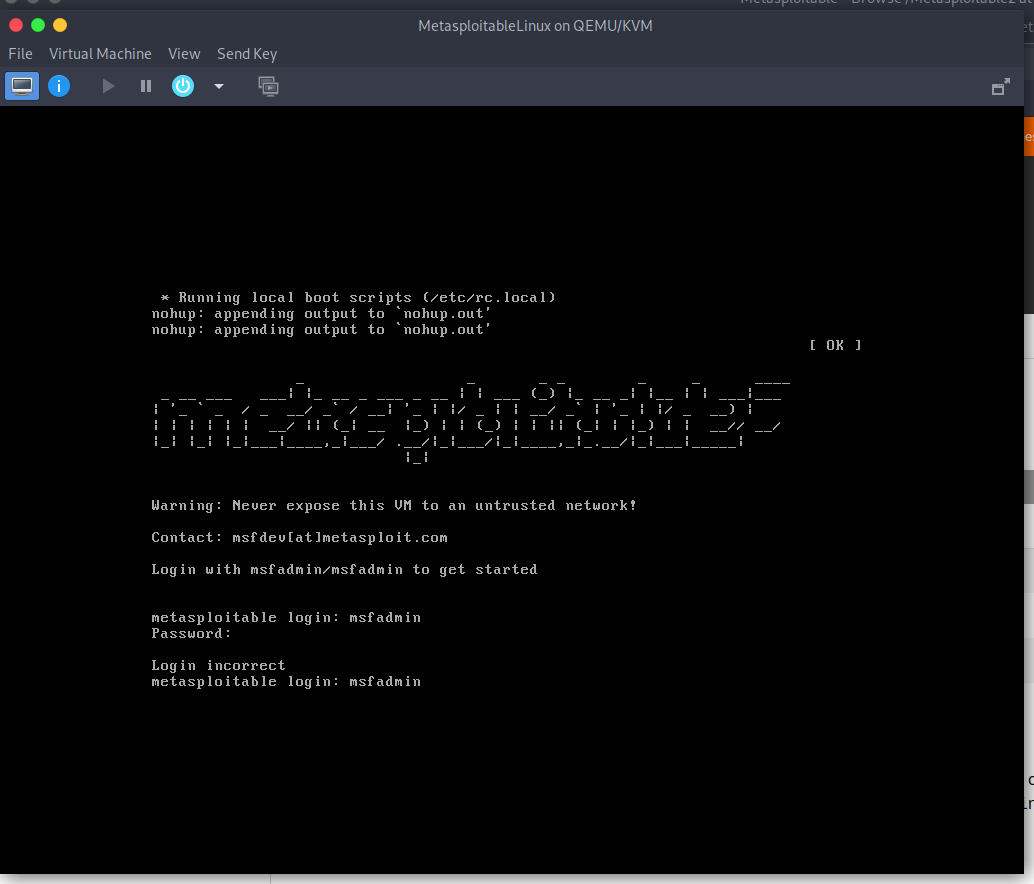The height and width of the screenshot is (884, 1034).
Task: Open the Virtual Machine menu
Action: pyautogui.click(x=100, y=54)
